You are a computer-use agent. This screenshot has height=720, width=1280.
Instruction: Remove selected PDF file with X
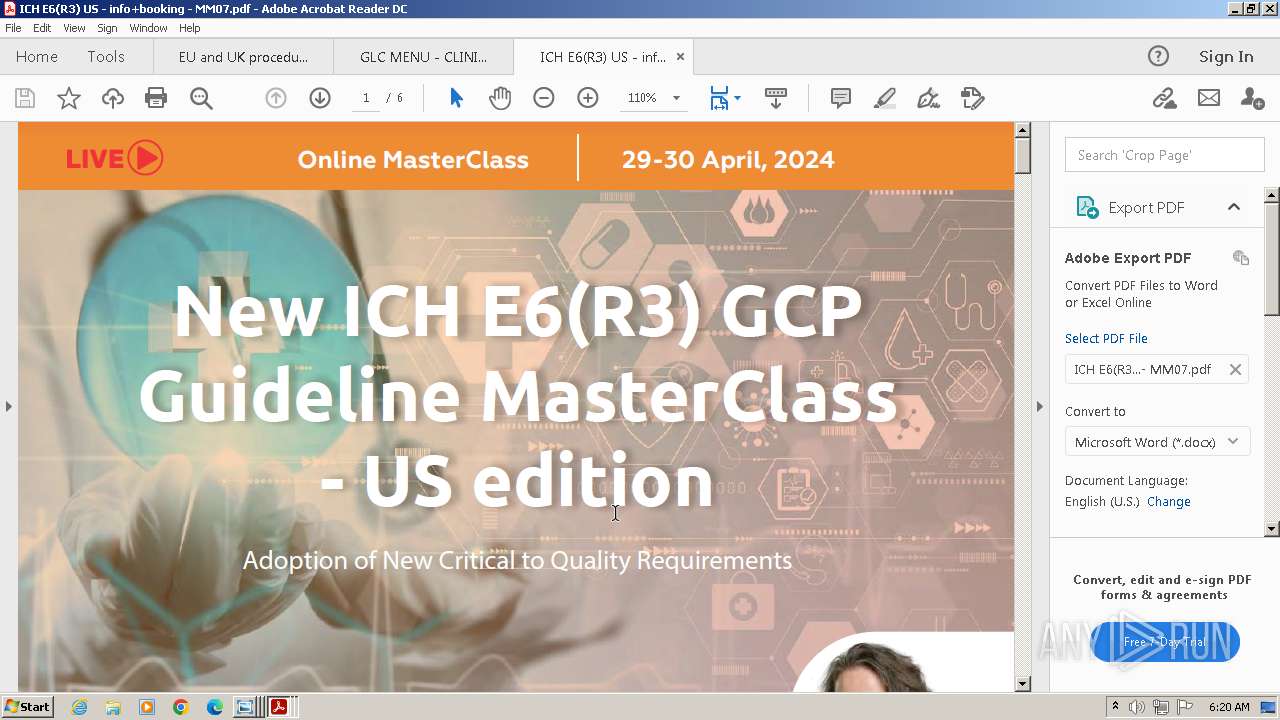(1235, 369)
